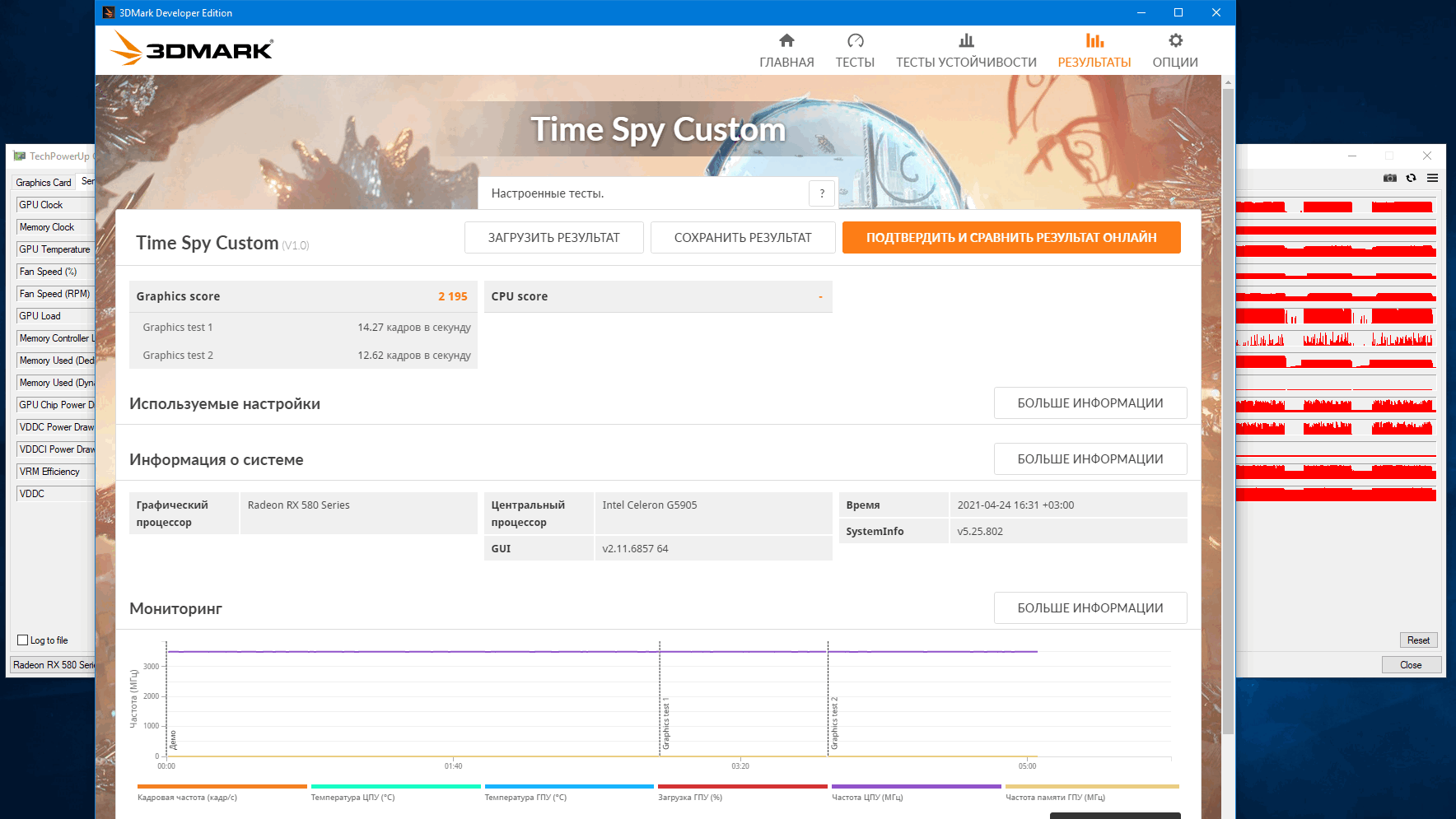1456x819 pixels.
Task: Click the GPU-Z screenshot camera icon
Action: coord(1390,178)
